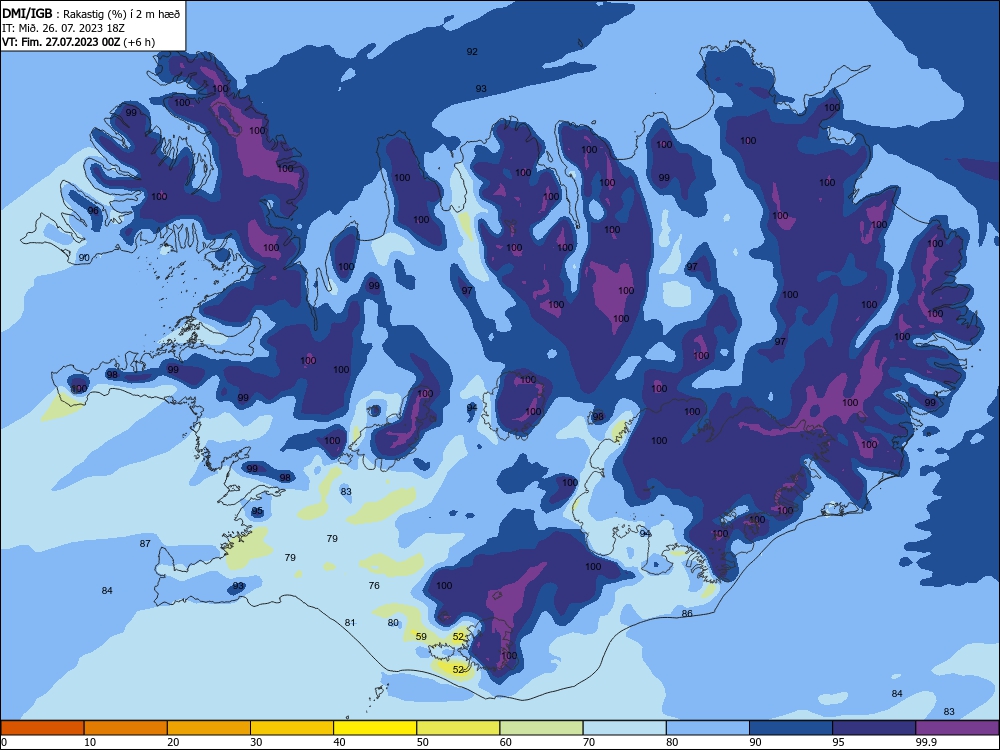Click the 90–95 dark blue legend swatch
This screenshot has width=1000, height=750.
click(x=791, y=728)
